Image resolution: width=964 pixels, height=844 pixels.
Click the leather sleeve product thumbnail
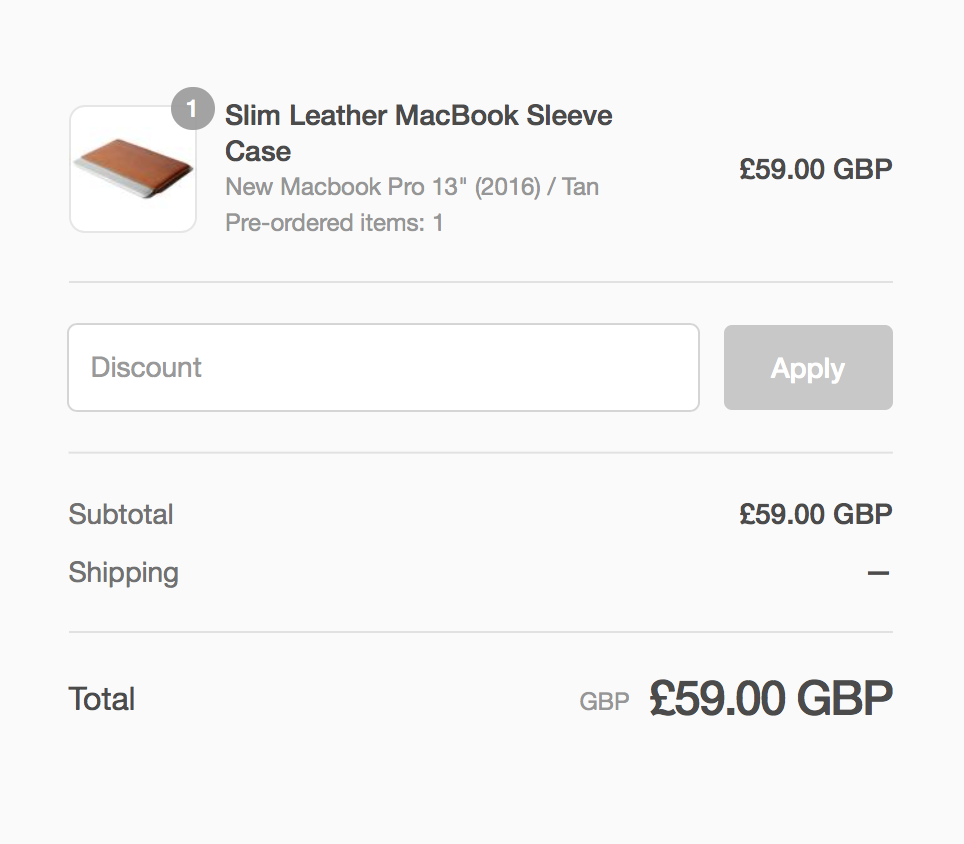(132, 169)
